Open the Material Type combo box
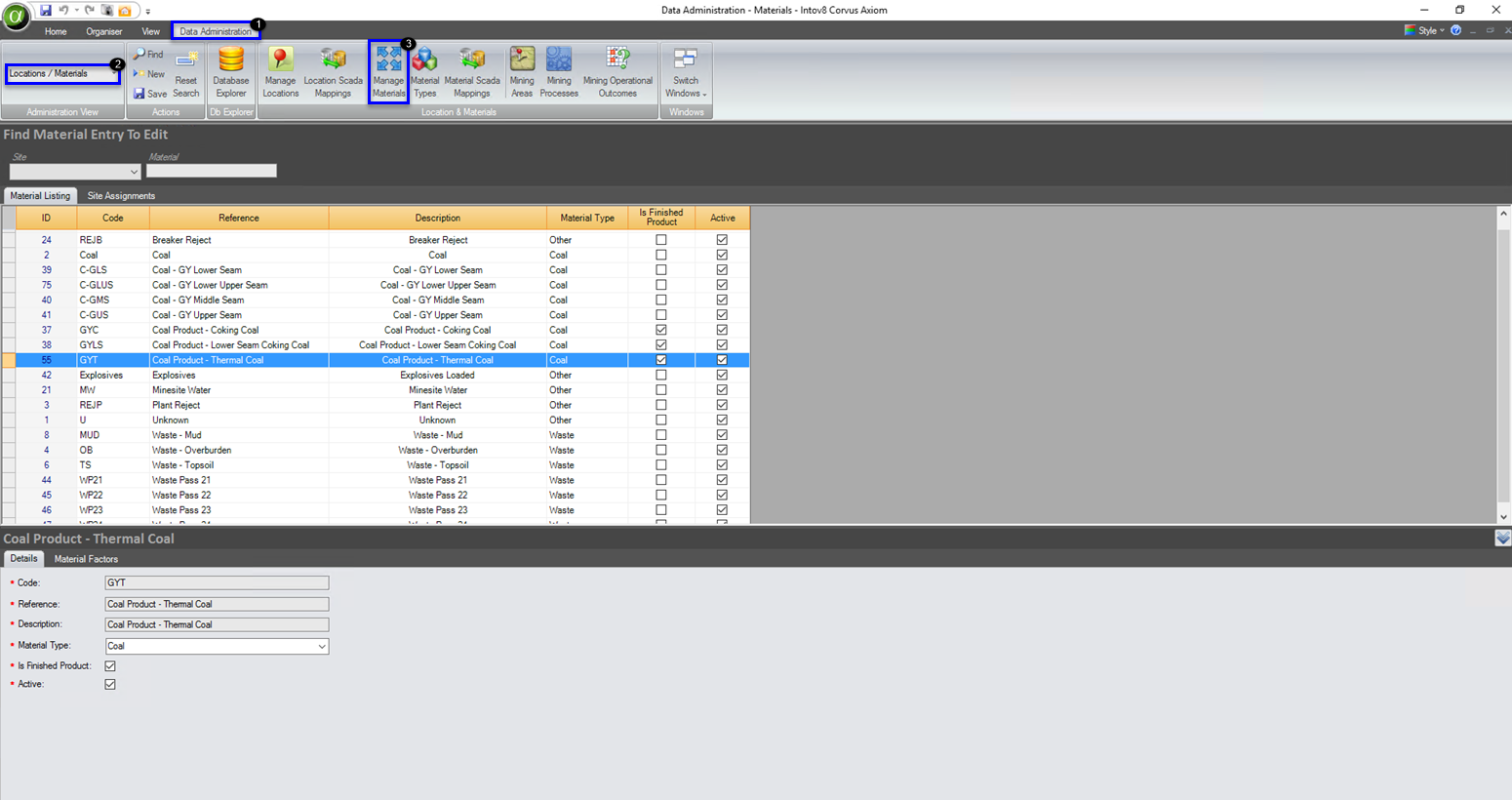 tap(321, 647)
